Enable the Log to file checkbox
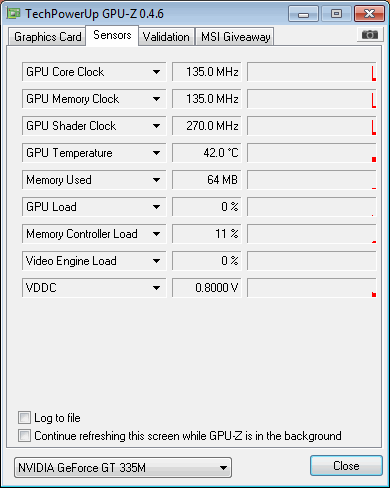The image size is (390, 488). pyautogui.click(x=24, y=417)
